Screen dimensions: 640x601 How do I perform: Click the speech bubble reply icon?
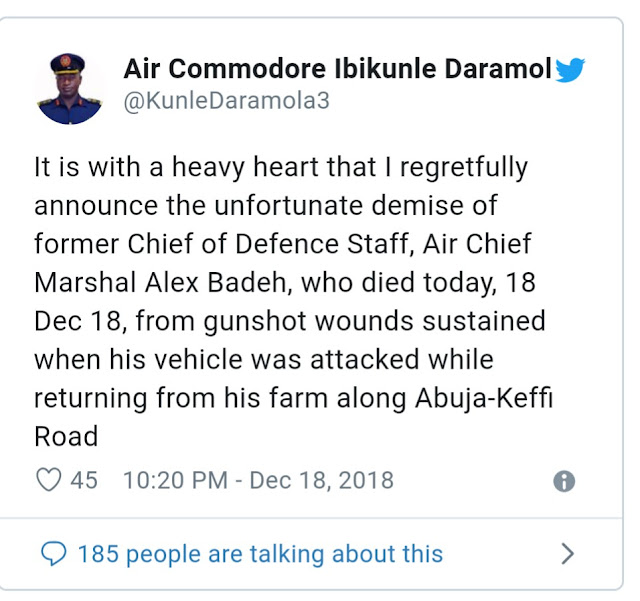pos(55,553)
